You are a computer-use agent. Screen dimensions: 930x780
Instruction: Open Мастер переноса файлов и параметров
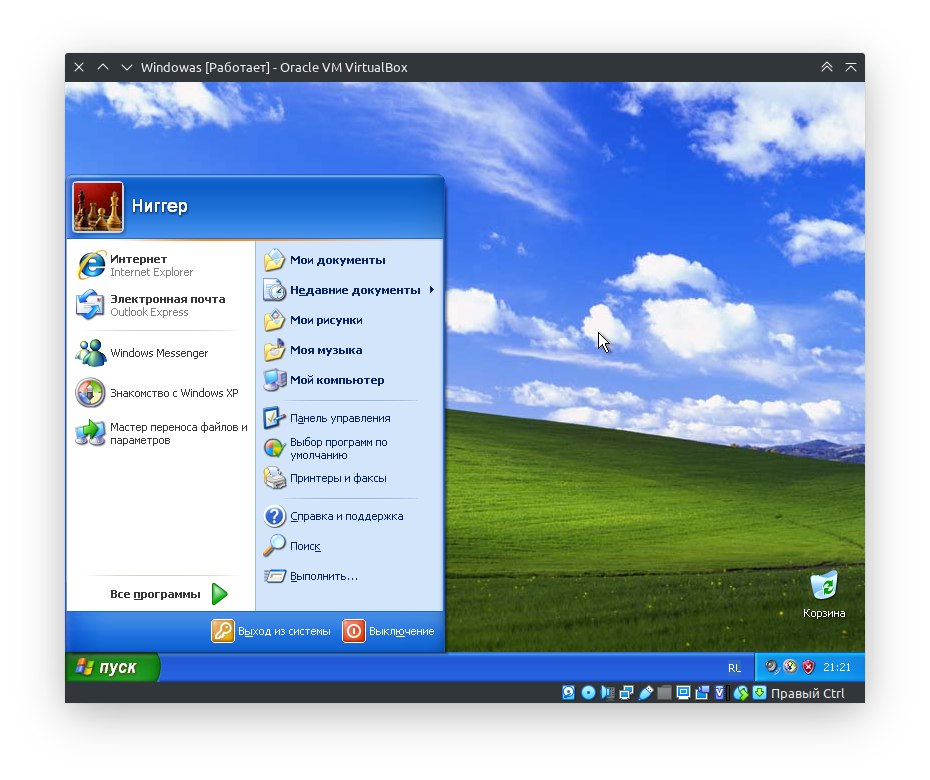(x=161, y=433)
